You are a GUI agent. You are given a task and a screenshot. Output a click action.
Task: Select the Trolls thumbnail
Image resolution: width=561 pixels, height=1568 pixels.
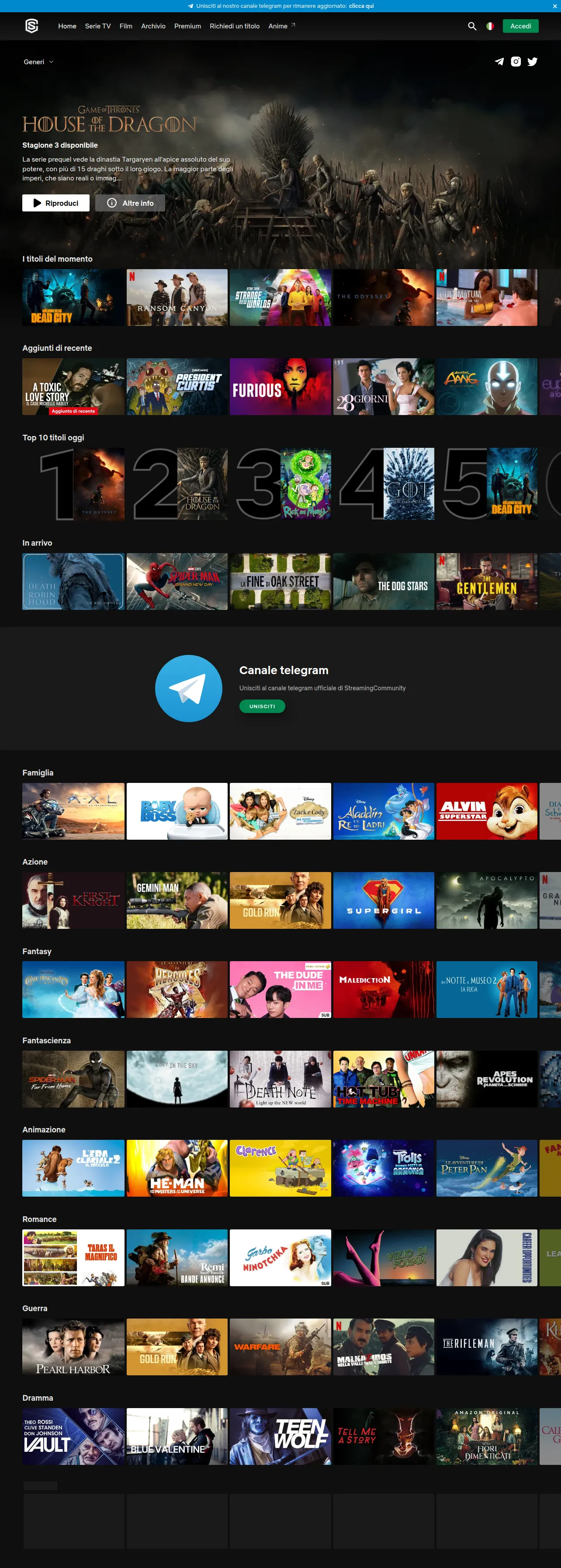[384, 1168]
